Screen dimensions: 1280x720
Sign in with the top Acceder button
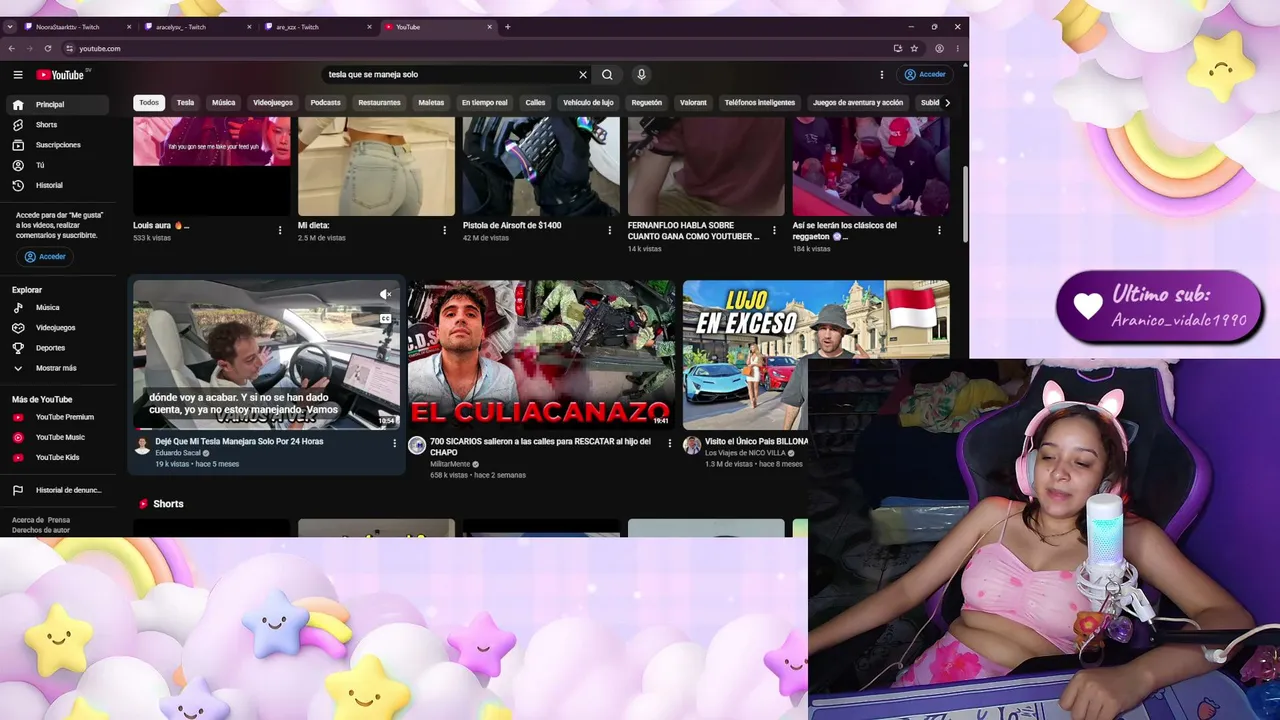925,75
